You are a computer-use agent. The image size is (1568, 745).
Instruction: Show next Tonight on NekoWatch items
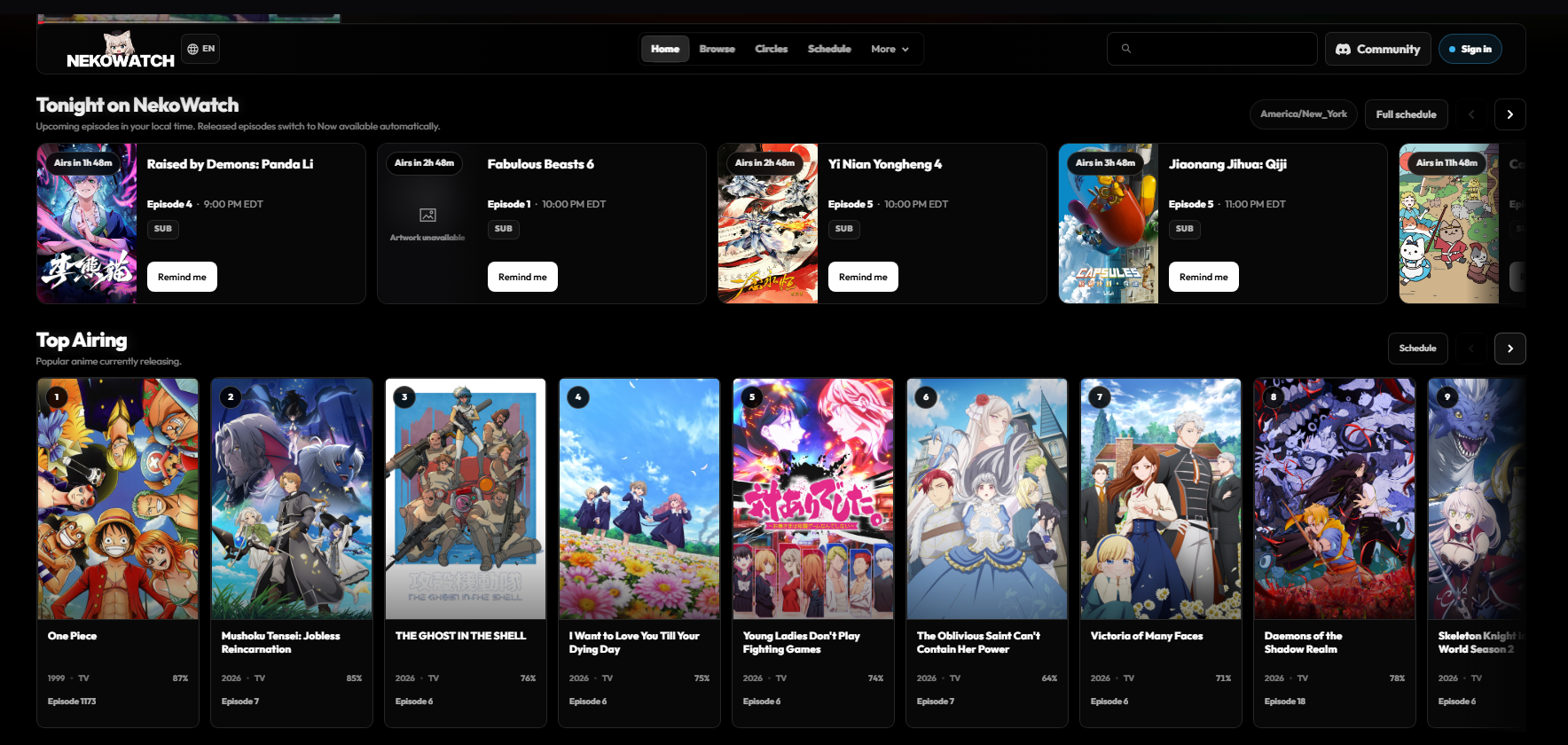1510,114
